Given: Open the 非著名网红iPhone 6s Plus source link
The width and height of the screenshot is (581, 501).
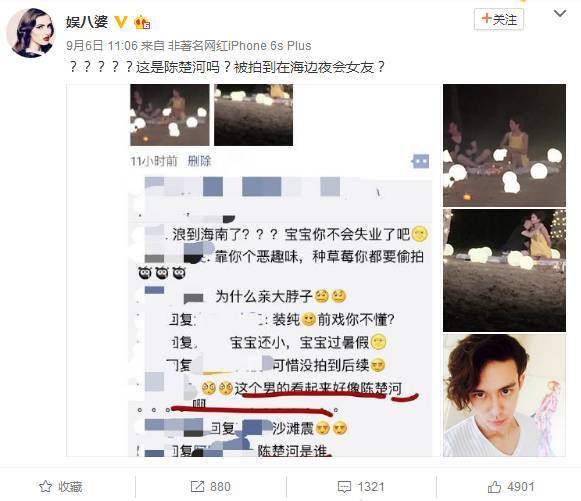Looking at the screenshot, I should pyautogui.click(x=240, y=46).
